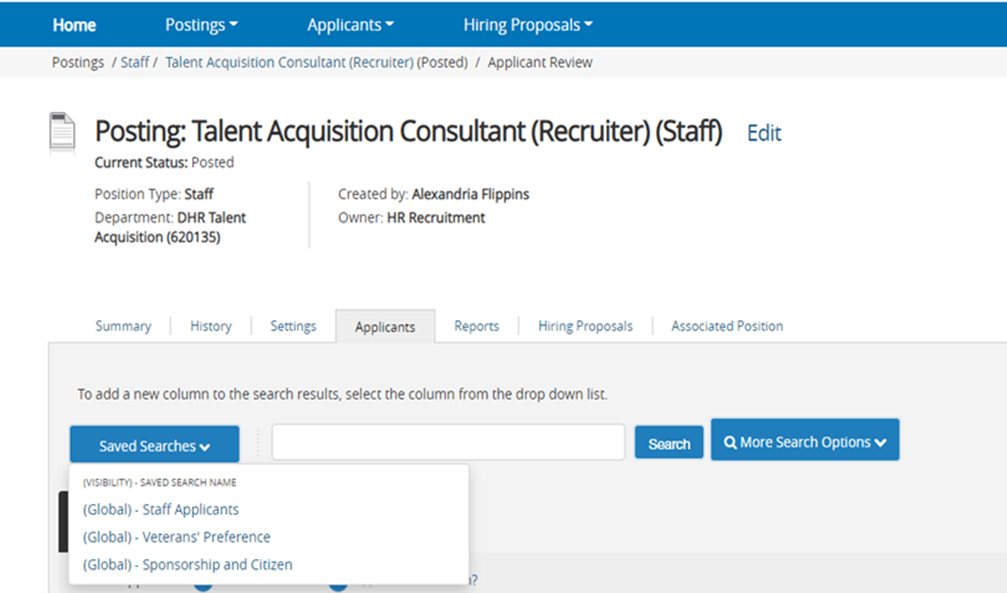Switch to the Settings tab
The height and width of the screenshot is (593, 1007).
tap(293, 326)
